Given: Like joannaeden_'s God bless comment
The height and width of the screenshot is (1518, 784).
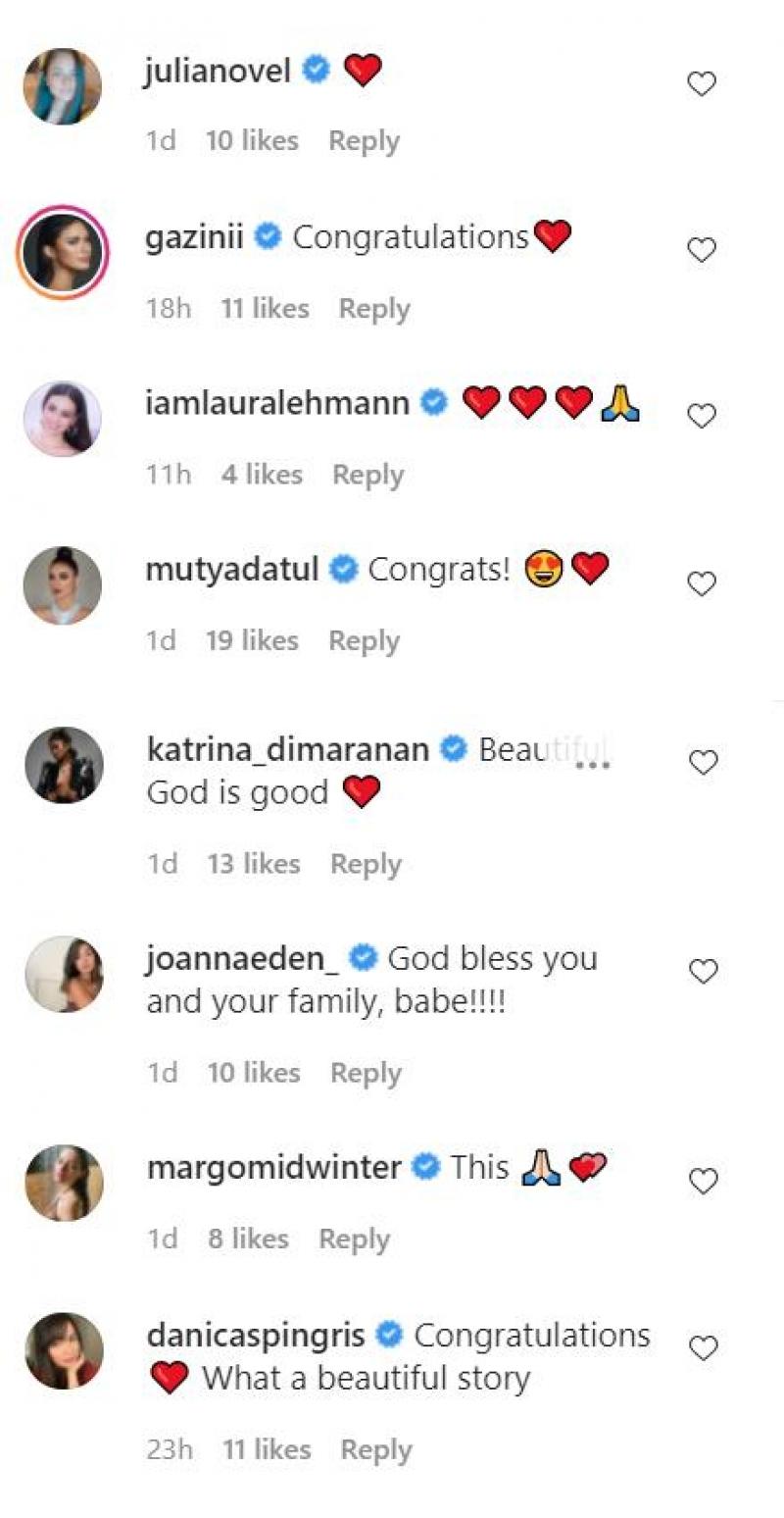Looking at the screenshot, I should coord(704,972).
